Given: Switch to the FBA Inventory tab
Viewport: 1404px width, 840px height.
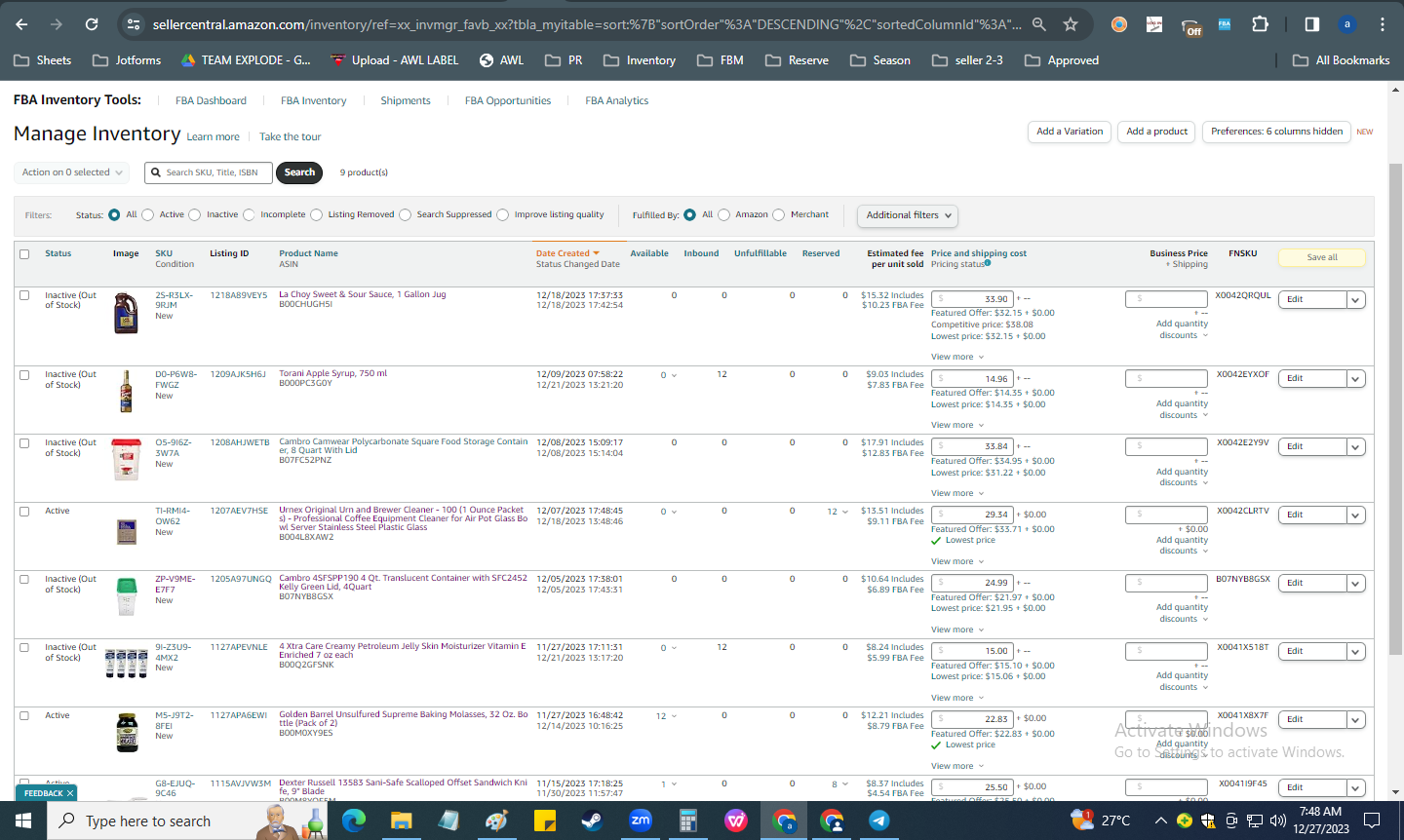Looking at the screenshot, I should coord(313,101).
